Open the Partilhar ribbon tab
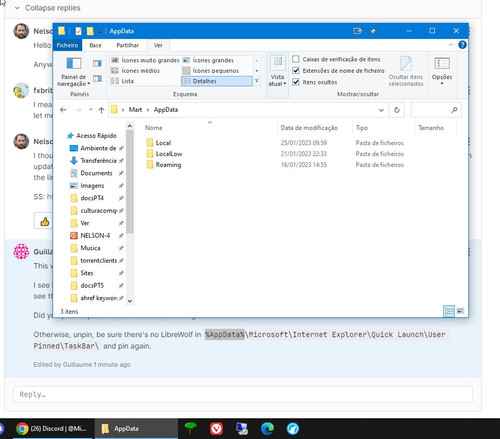The height and width of the screenshot is (439, 500). [128, 45]
